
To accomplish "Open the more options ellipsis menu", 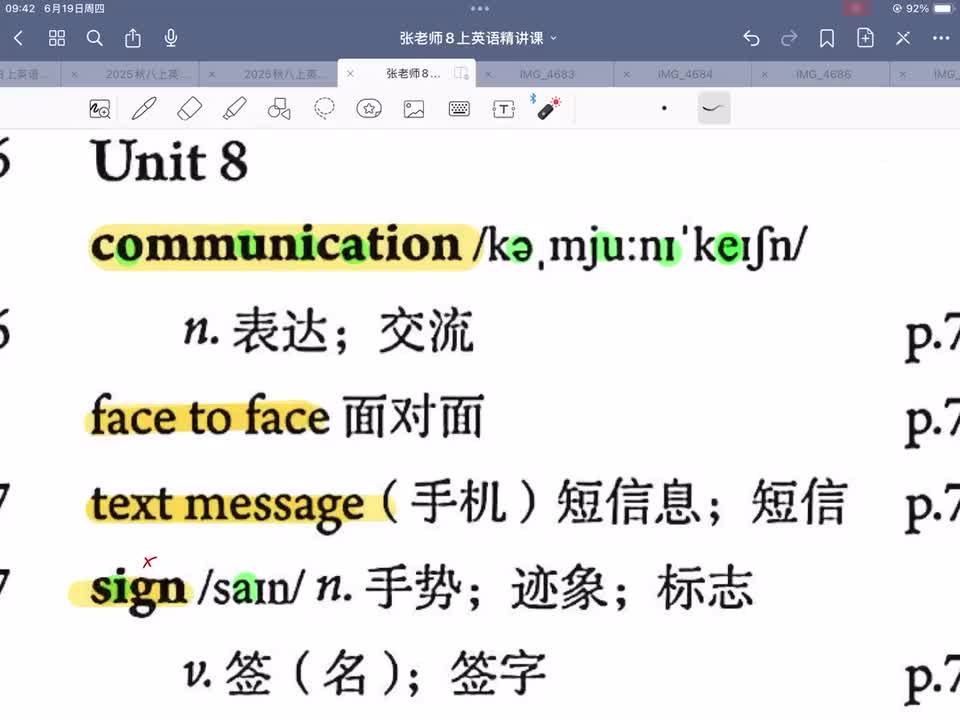I will (x=941, y=39).
